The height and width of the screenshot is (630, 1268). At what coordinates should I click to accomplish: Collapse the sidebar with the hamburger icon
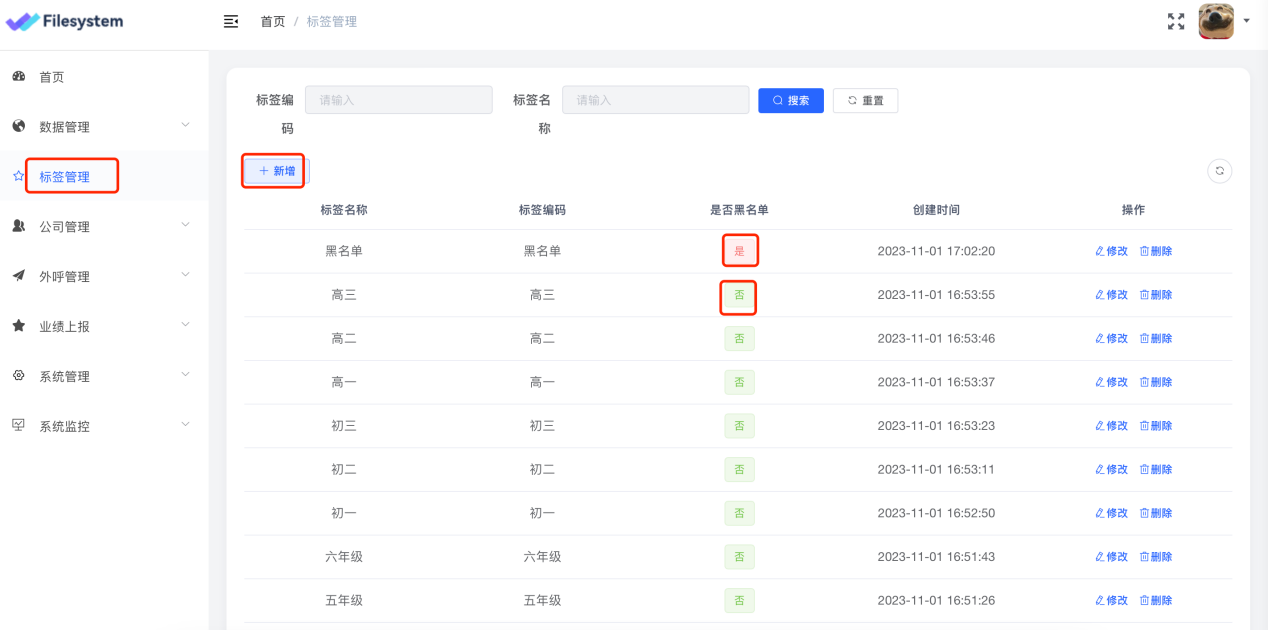231,21
